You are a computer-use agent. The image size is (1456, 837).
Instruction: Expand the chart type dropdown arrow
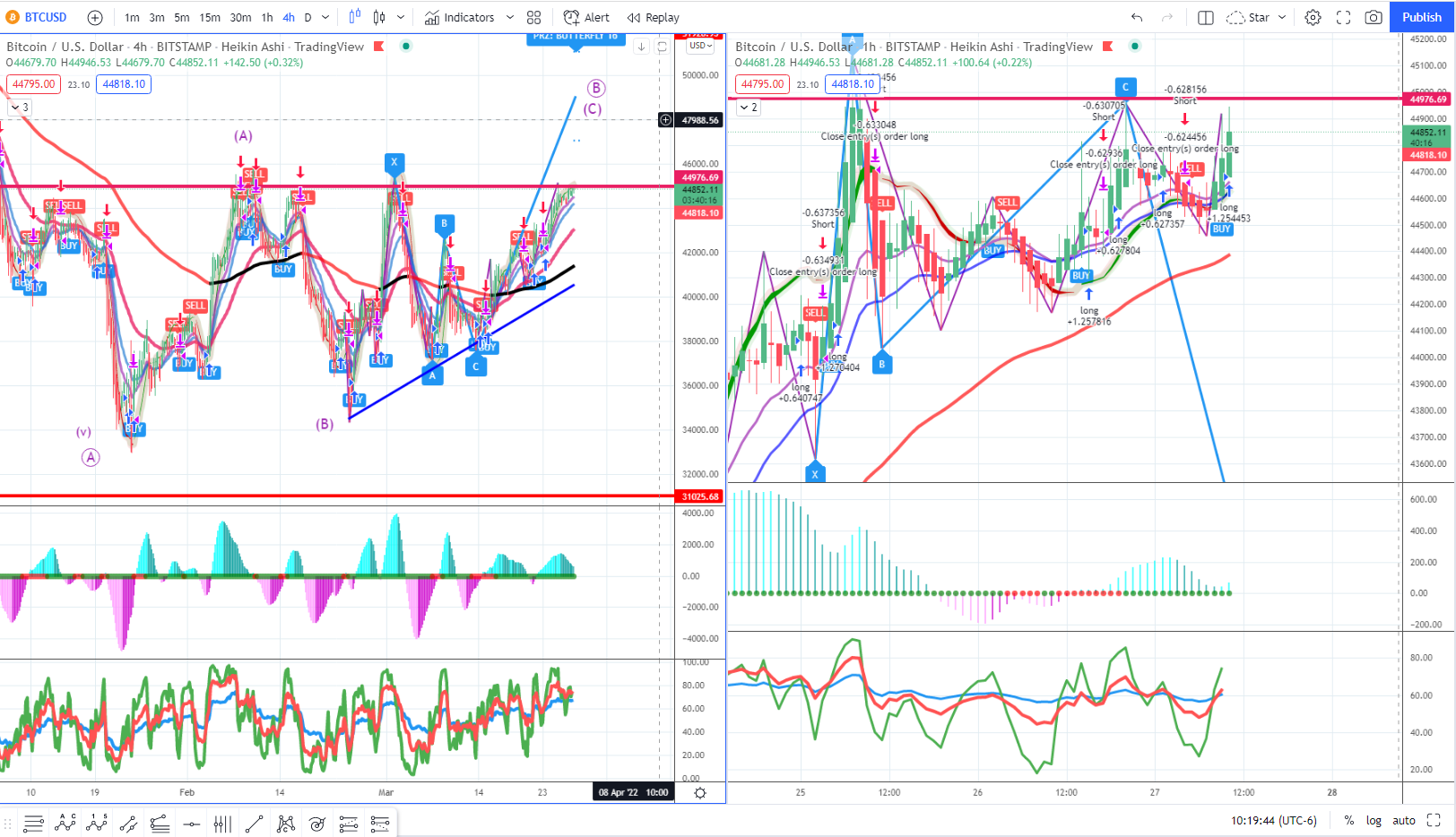tap(401, 17)
